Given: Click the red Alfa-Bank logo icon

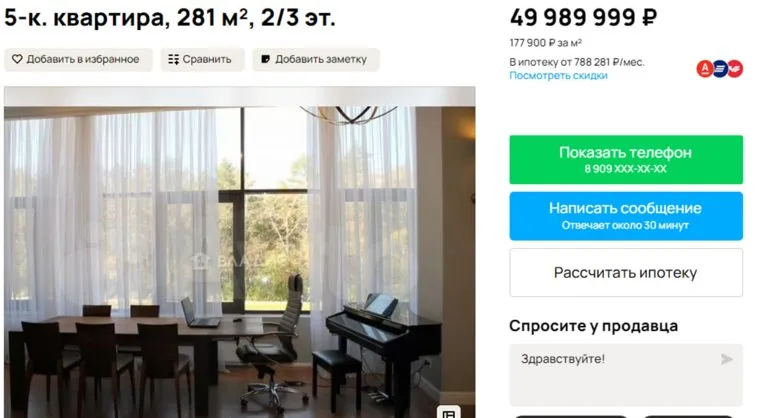Looking at the screenshot, I should click(x=705, y=69).
